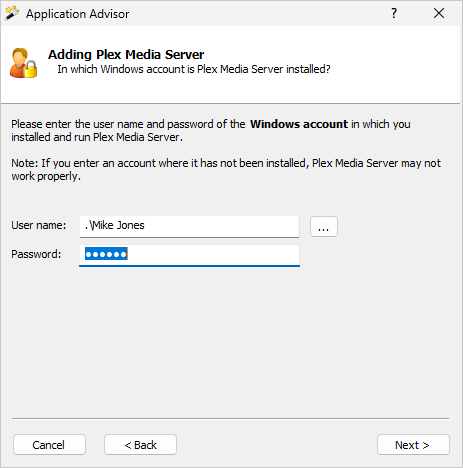Click Next to continue the wizard

click(x=413, y=445)
